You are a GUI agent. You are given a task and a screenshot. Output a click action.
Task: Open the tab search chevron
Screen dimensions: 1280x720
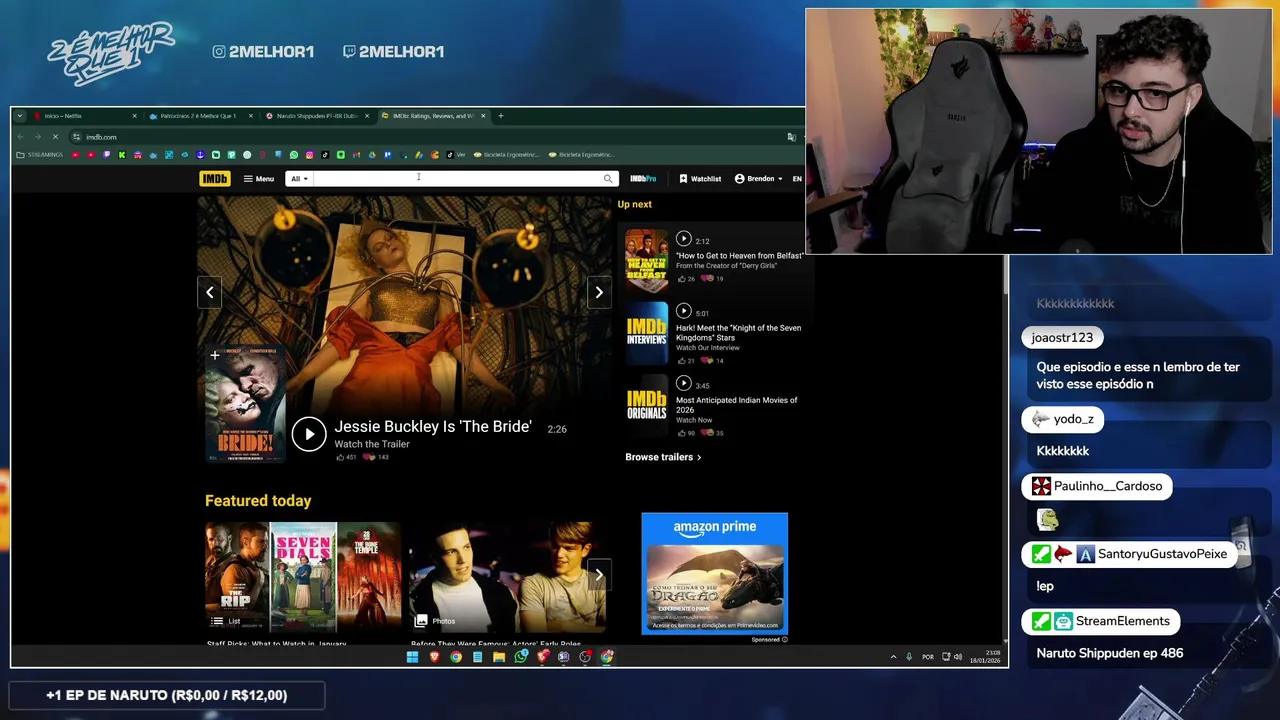pyautogui.click(x=19, y=116)
